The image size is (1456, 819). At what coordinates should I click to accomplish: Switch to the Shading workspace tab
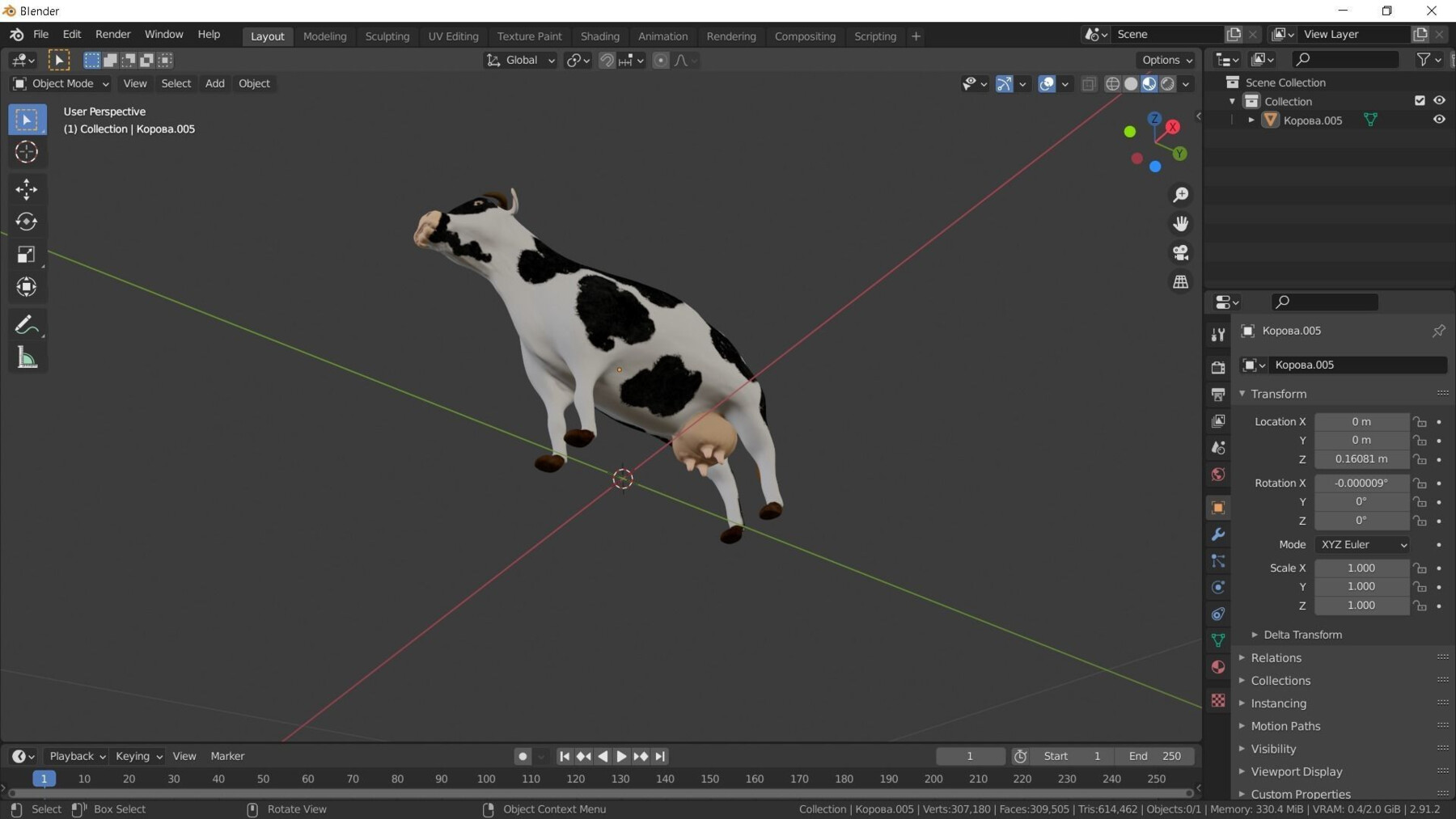click(x=600, y=36)
